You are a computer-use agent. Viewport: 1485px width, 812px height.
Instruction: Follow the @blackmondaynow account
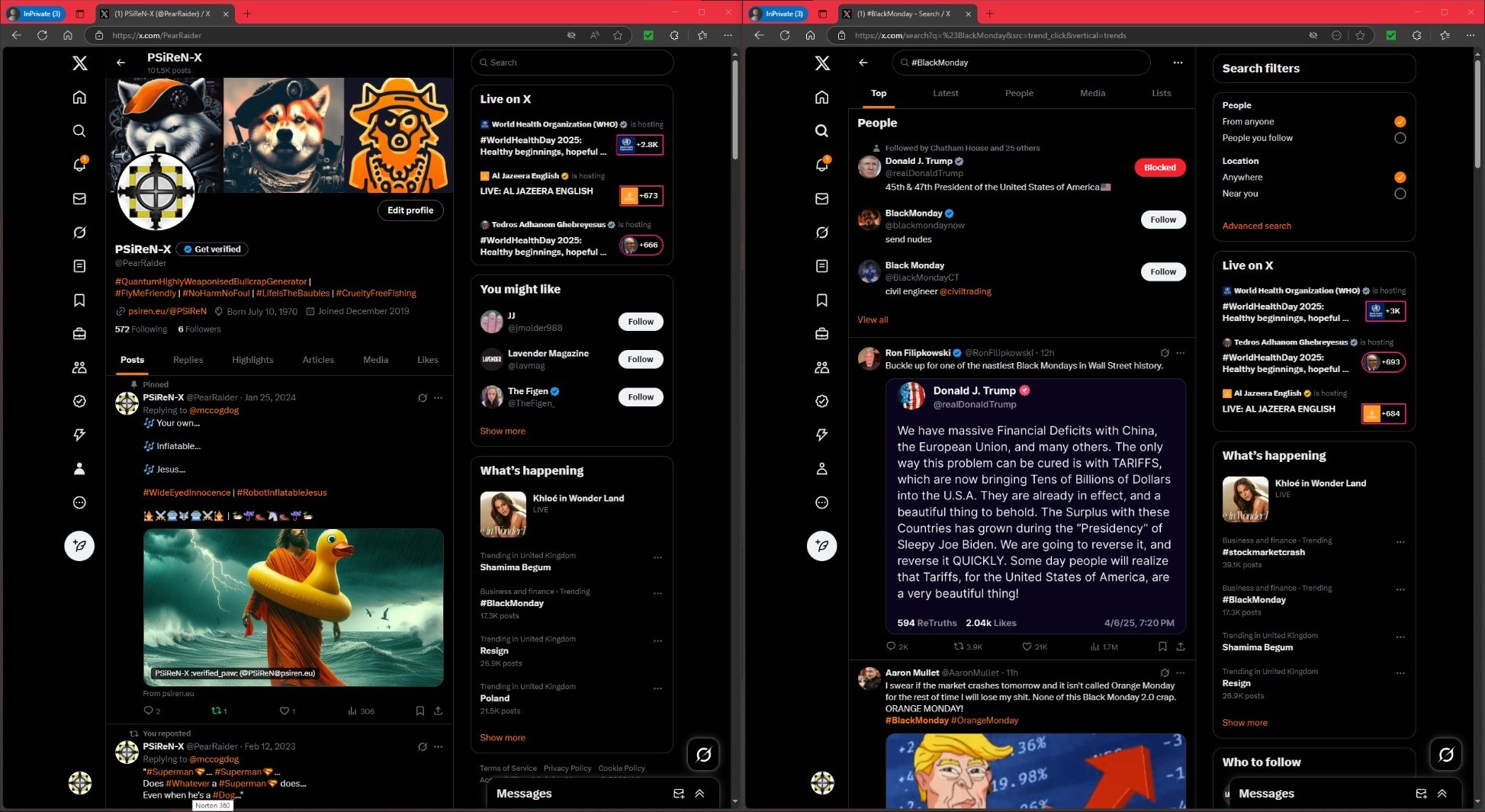tap(1163, 220)
